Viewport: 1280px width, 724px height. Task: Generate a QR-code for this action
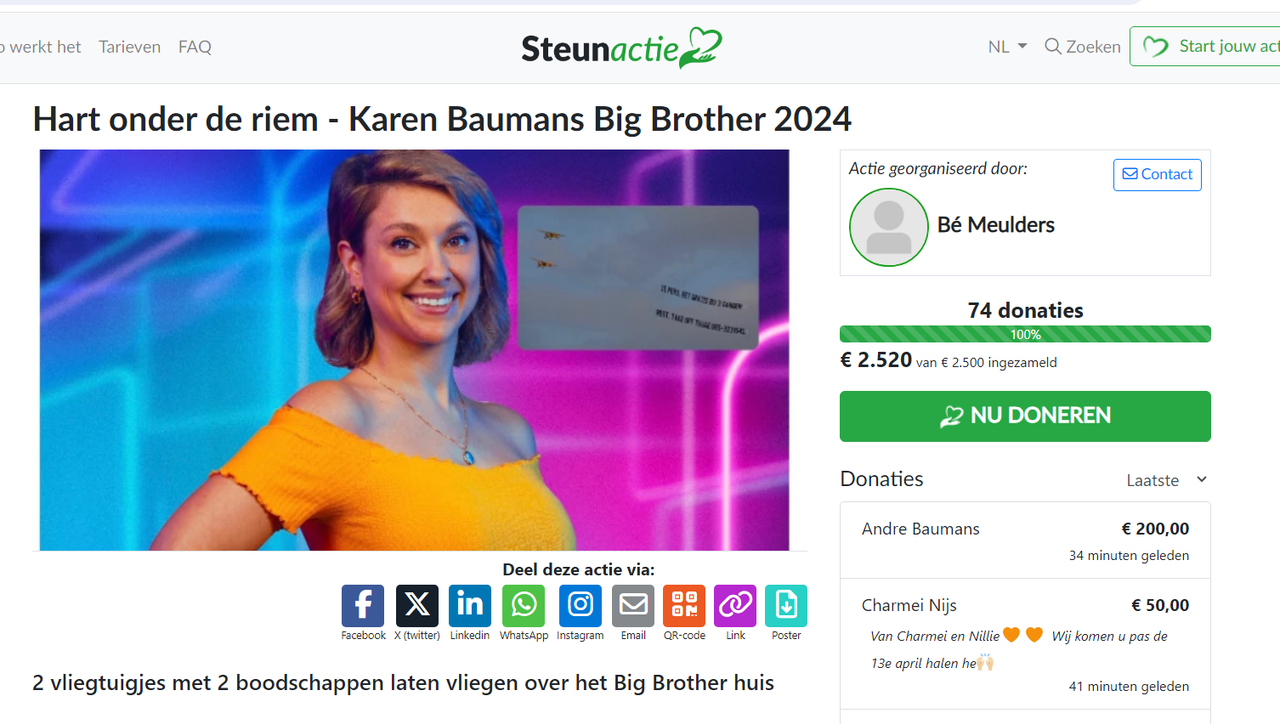pos(684,605)
